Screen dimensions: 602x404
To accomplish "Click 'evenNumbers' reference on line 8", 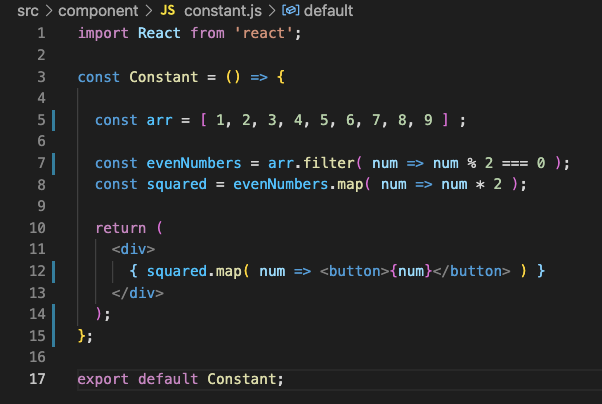I will pyautogui.click(x=281, y=184).
